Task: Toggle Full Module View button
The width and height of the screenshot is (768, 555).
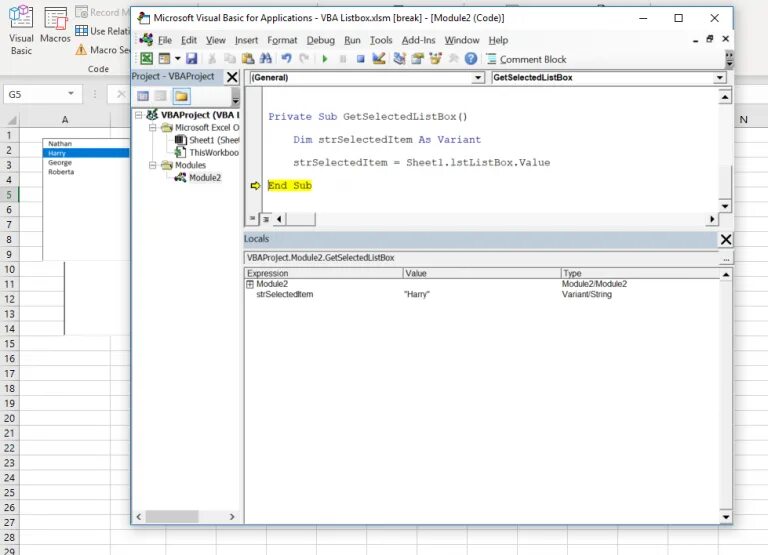Action: click(x=265, y=219)
